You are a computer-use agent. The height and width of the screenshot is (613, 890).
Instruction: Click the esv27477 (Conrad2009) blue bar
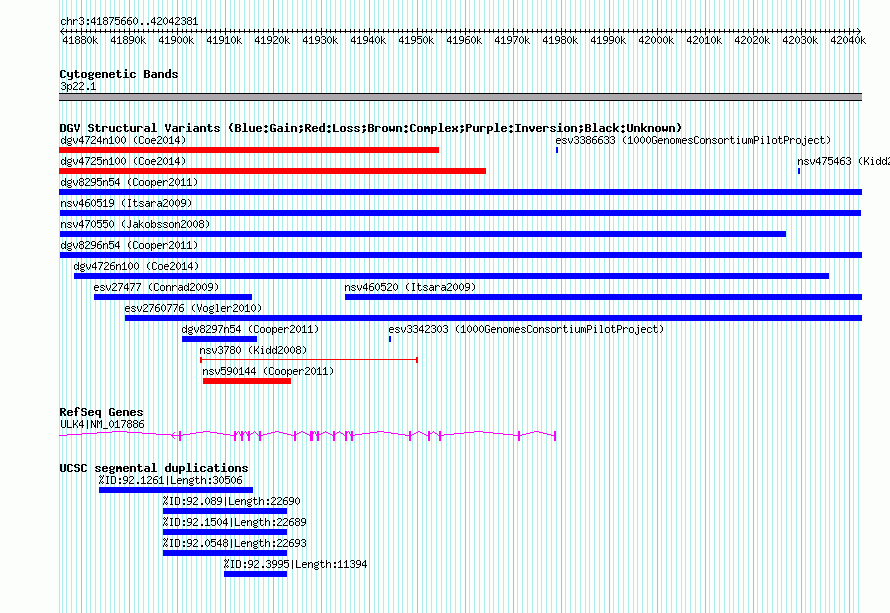click(173, 297)
